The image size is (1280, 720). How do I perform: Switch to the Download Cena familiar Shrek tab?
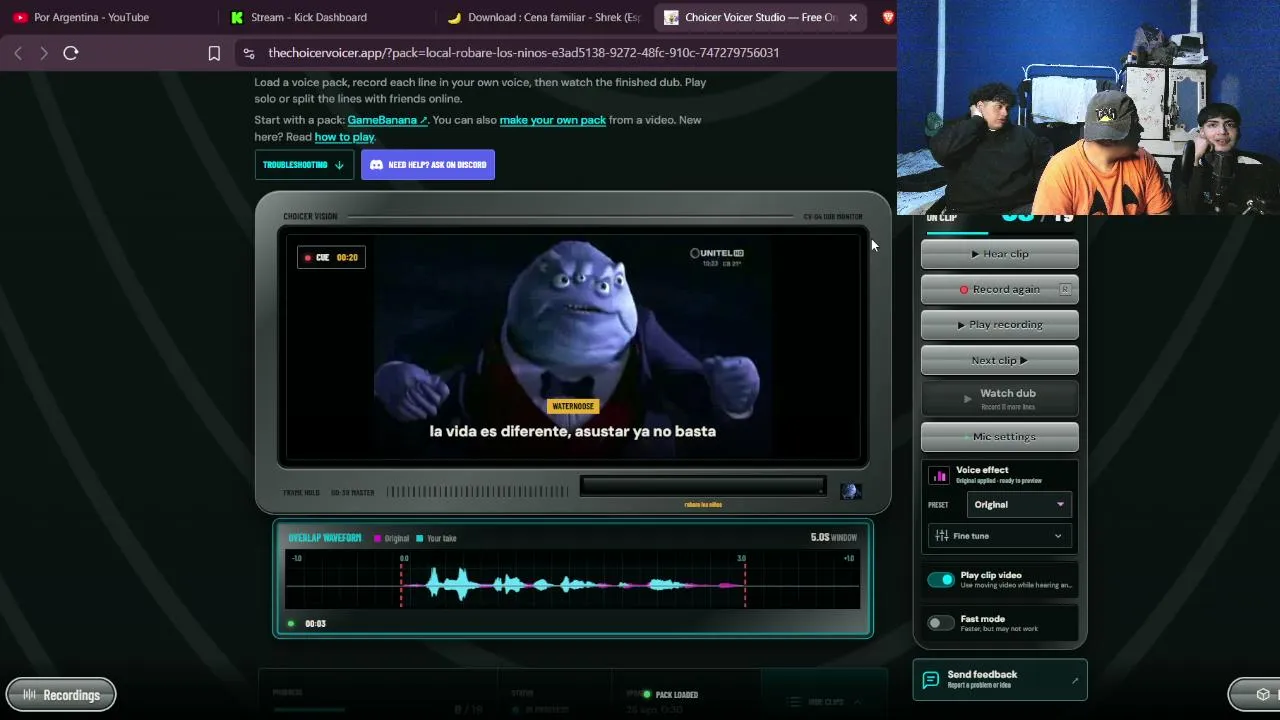pyautogui.click(x=545, y=17)
